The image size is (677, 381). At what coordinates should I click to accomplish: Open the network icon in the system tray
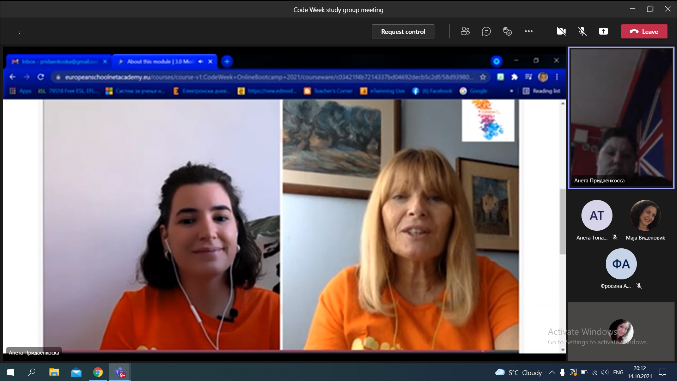tap(594, 372)
